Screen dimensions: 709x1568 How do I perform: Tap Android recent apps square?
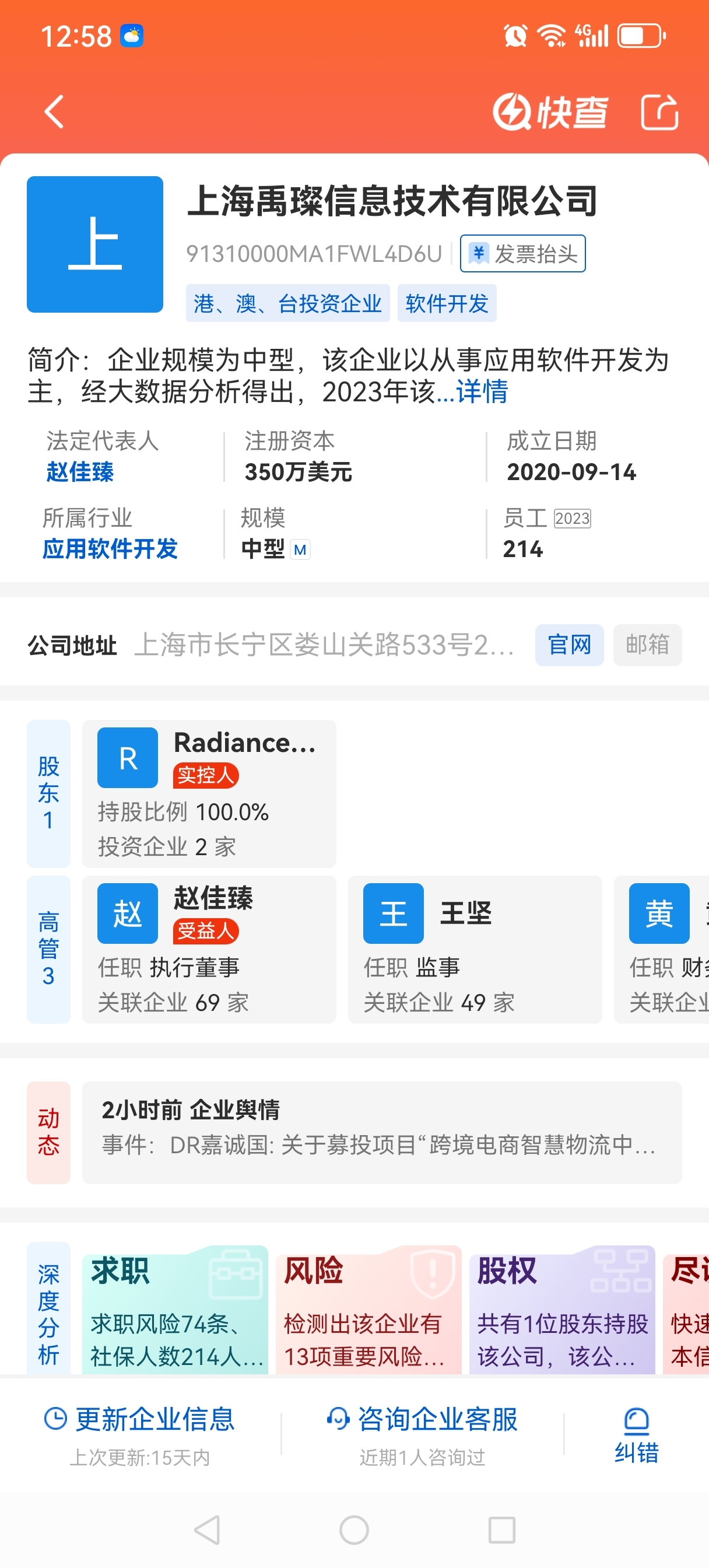point(502,1529)
